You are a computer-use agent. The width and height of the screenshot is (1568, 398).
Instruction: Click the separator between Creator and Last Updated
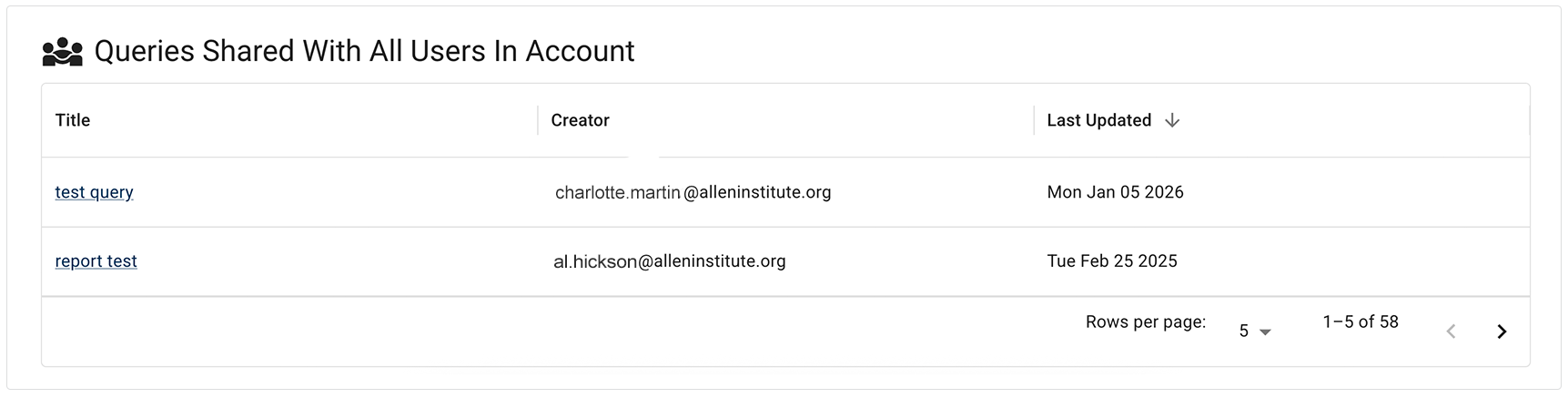[x=1034, y=120]
